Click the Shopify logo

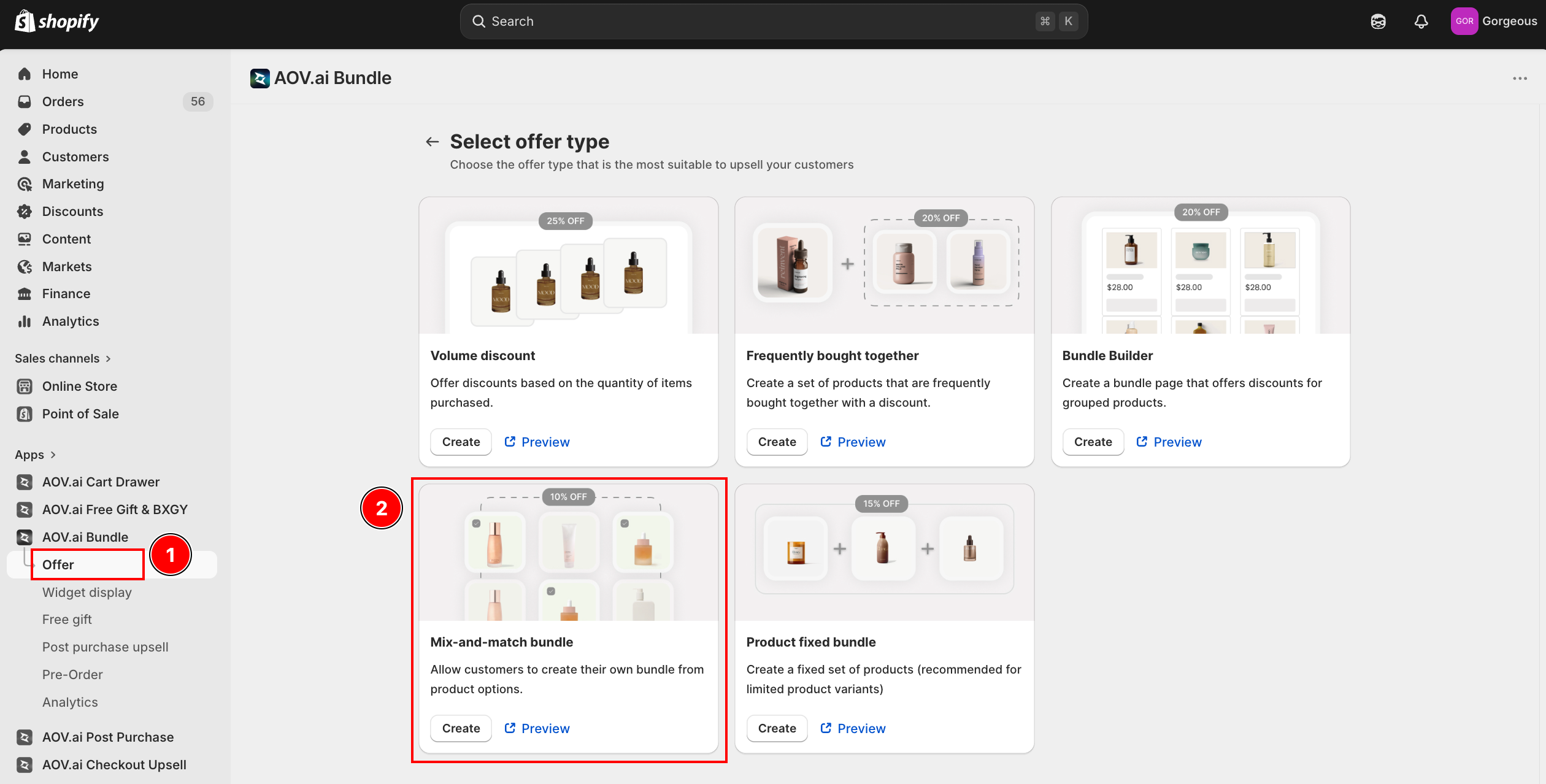pyautogui.click(x=56, y=21)
